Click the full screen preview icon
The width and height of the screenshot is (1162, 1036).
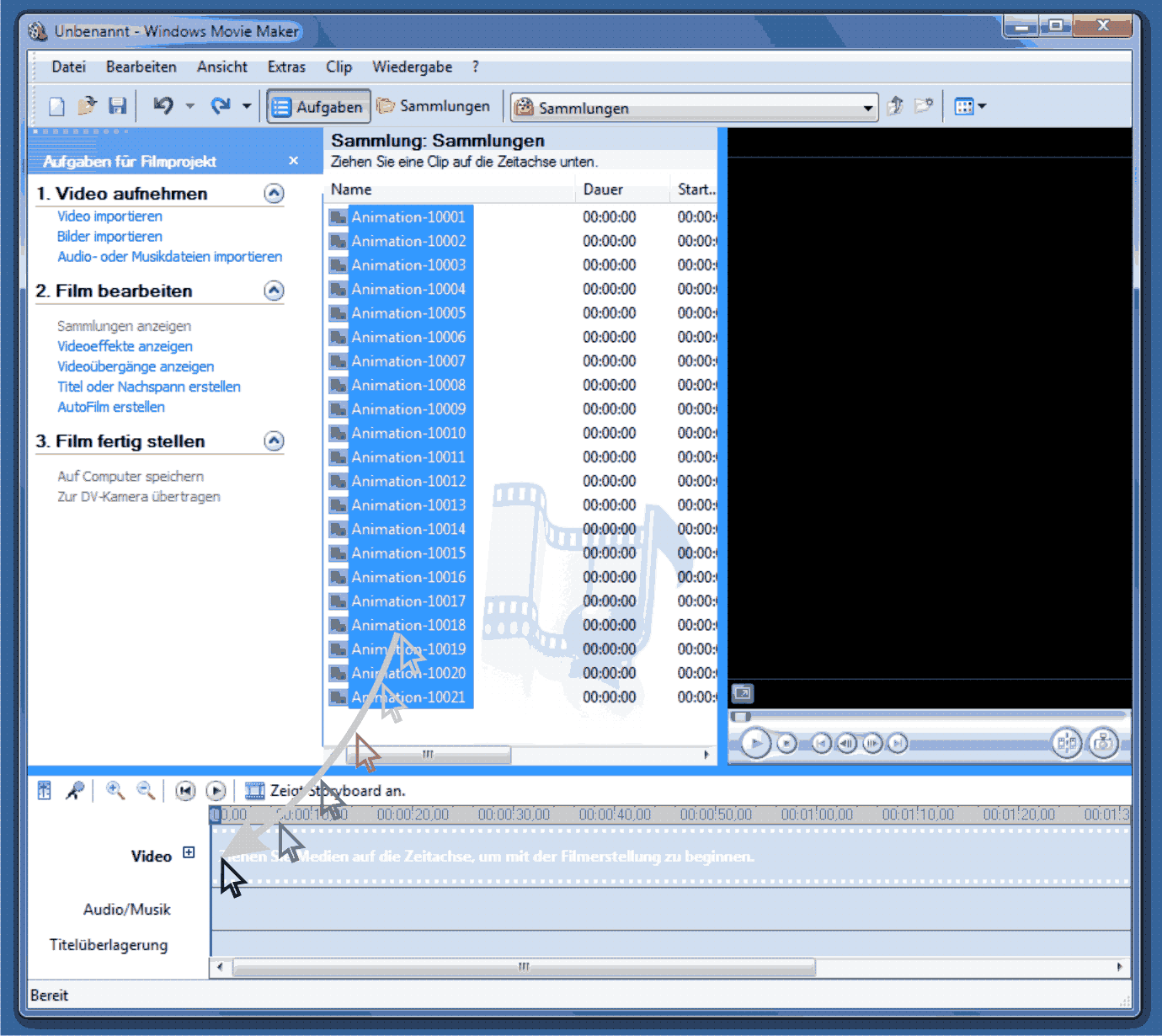[x=743, y=693]
